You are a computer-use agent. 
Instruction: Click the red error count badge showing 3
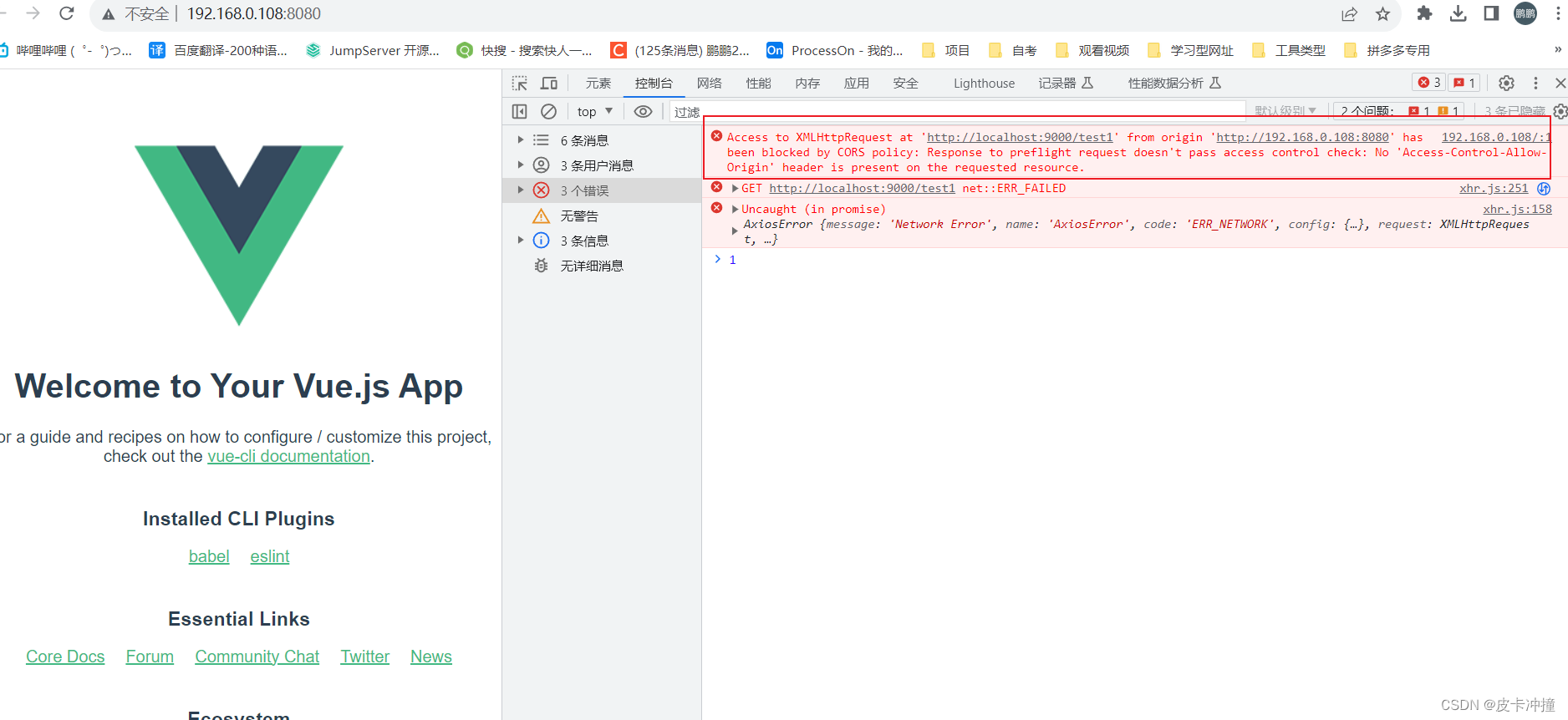1429,83
